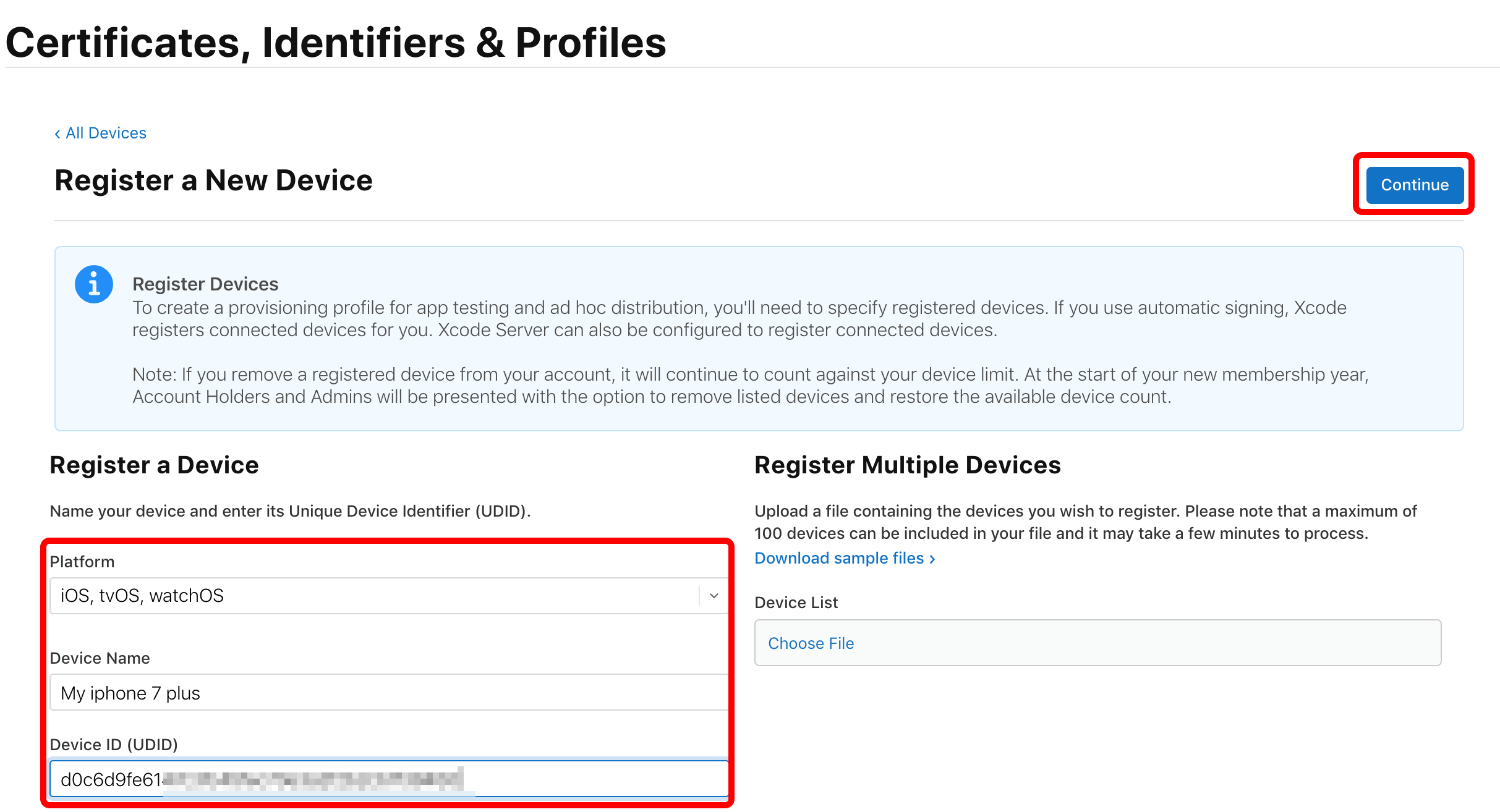
Task: Click the blue info icon
Action: tap(94, 285)
